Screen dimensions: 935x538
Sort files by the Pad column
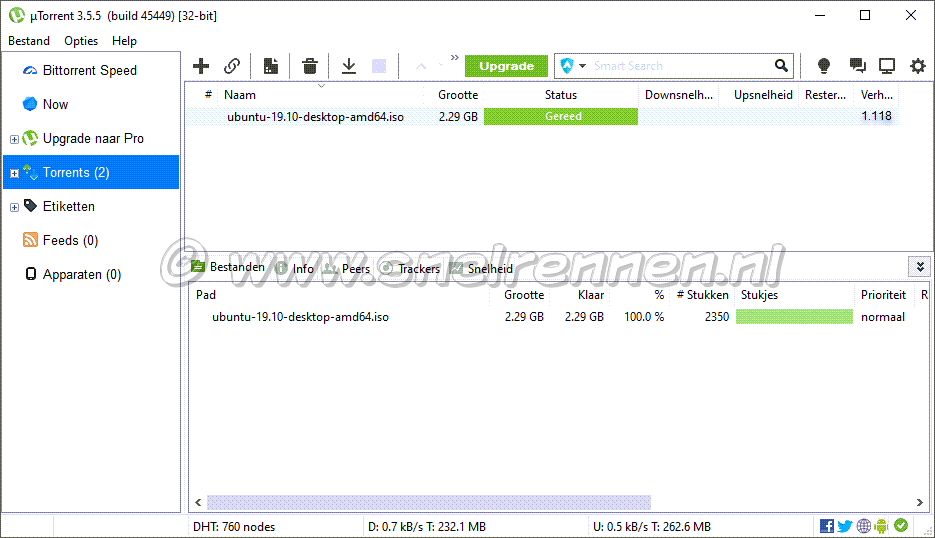point(206,295)
